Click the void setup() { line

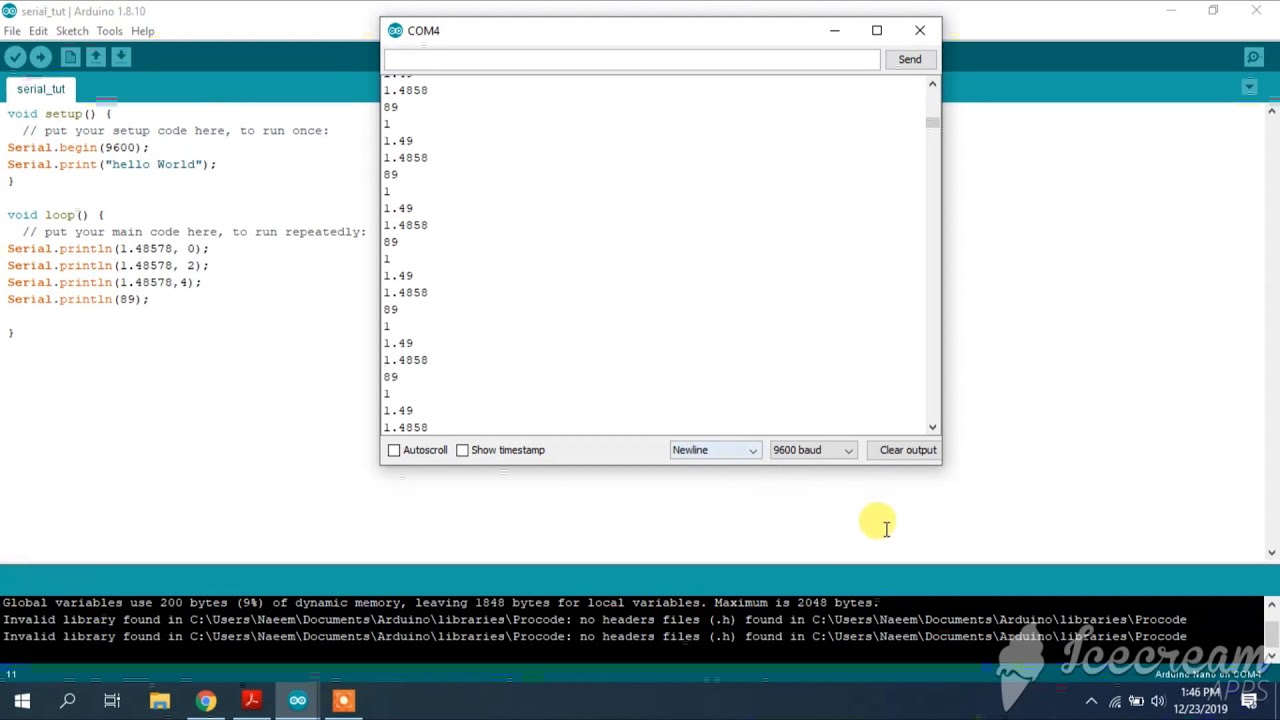click(x=59, y=114)
